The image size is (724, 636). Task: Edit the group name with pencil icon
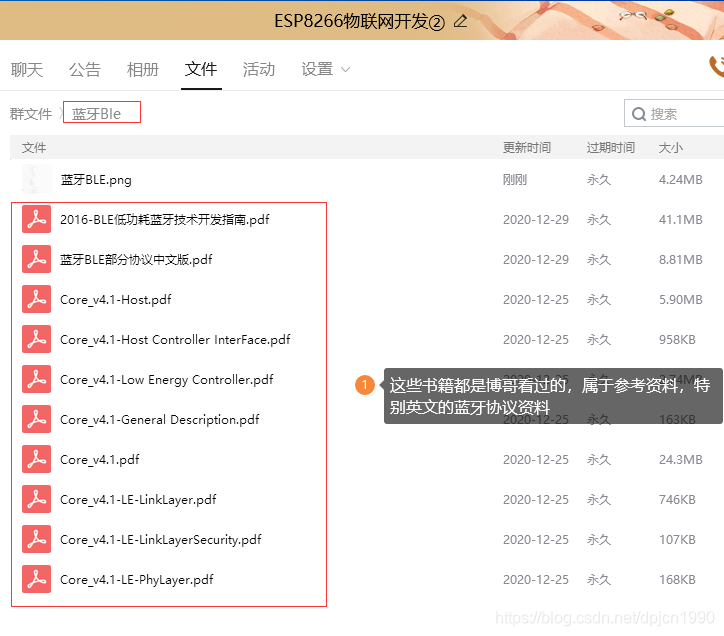[x=460, y=21]
